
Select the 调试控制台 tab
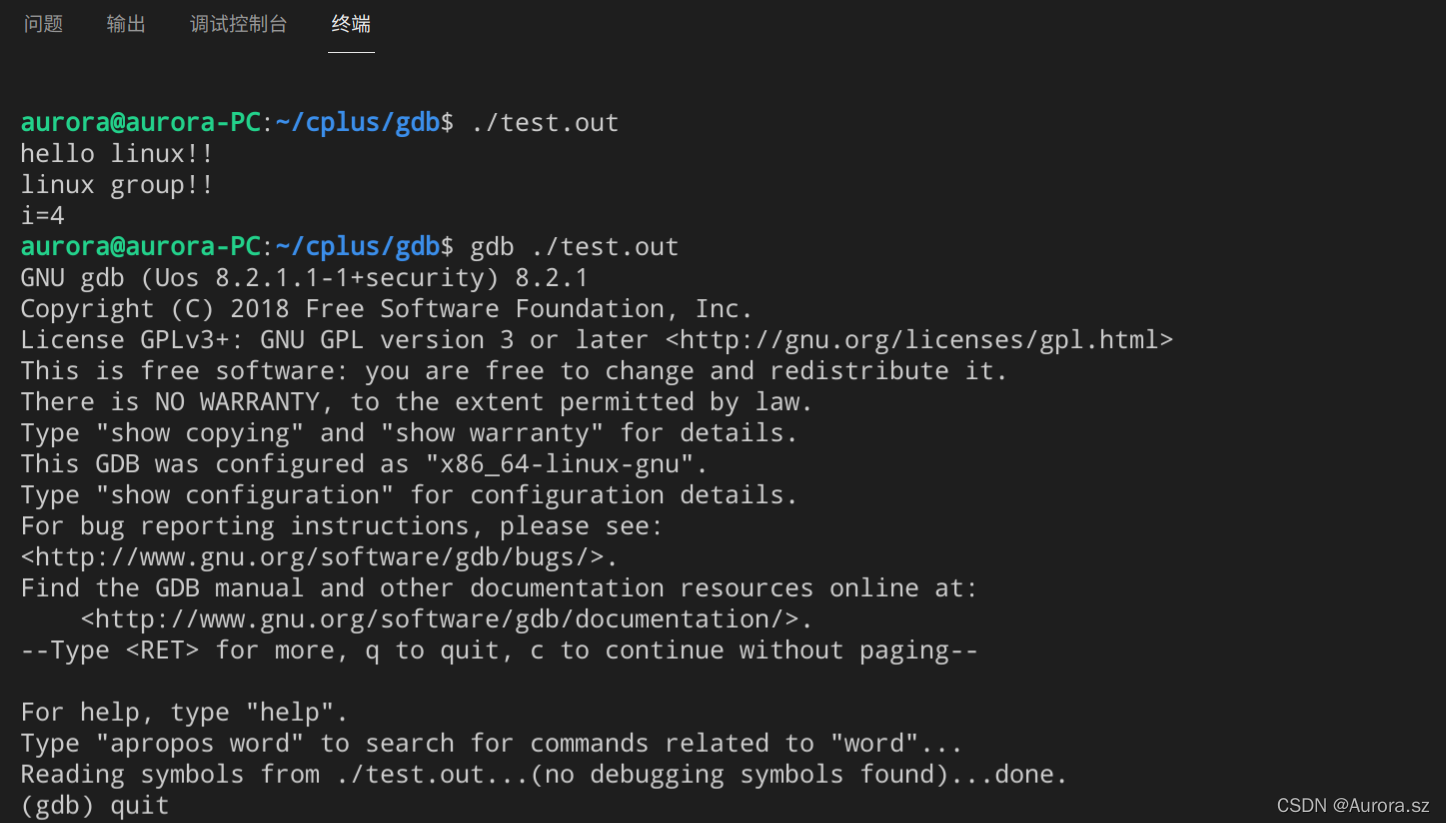point(238,24)
